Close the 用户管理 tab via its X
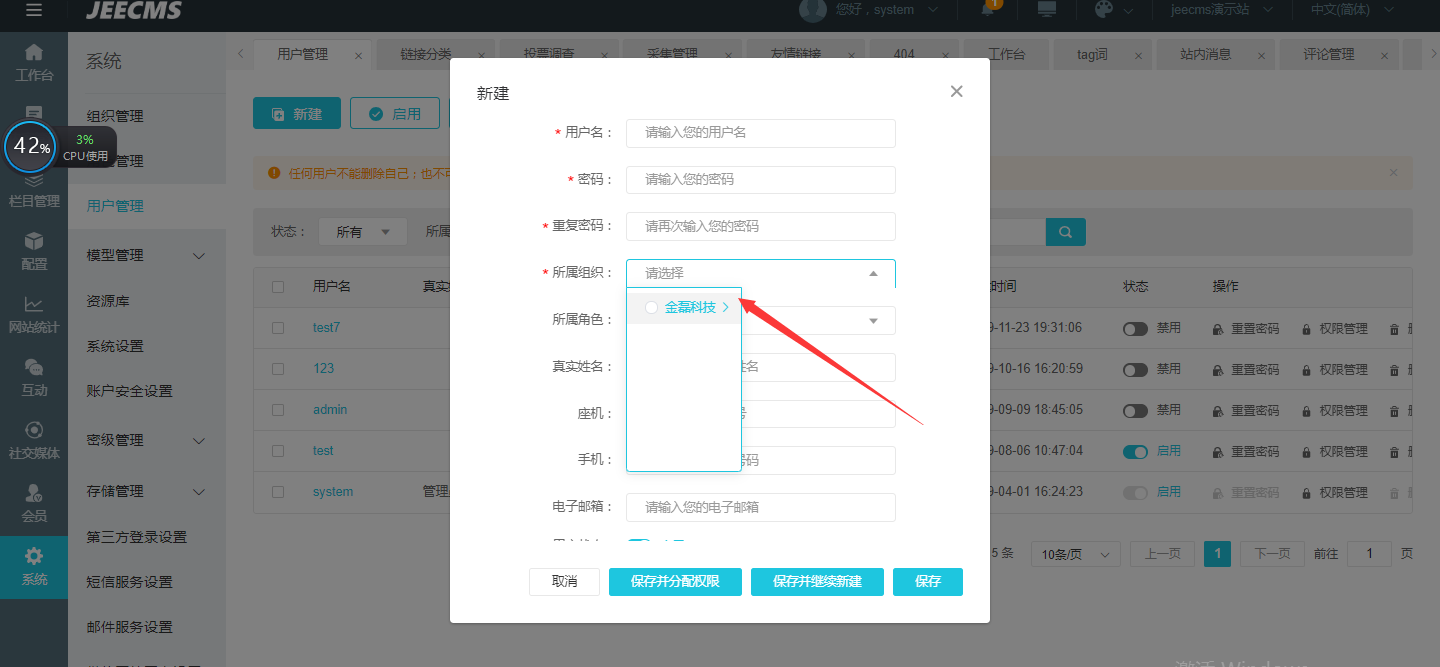Screen dimensions: 1440x667 (358, 55)
